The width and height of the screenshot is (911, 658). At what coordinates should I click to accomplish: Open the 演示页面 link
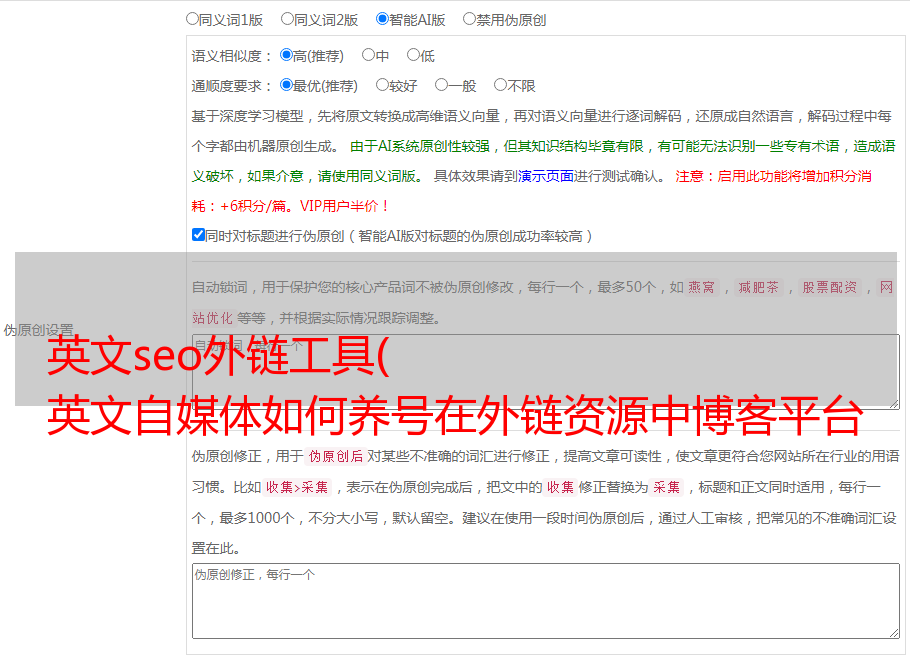[x=546, y=176]
